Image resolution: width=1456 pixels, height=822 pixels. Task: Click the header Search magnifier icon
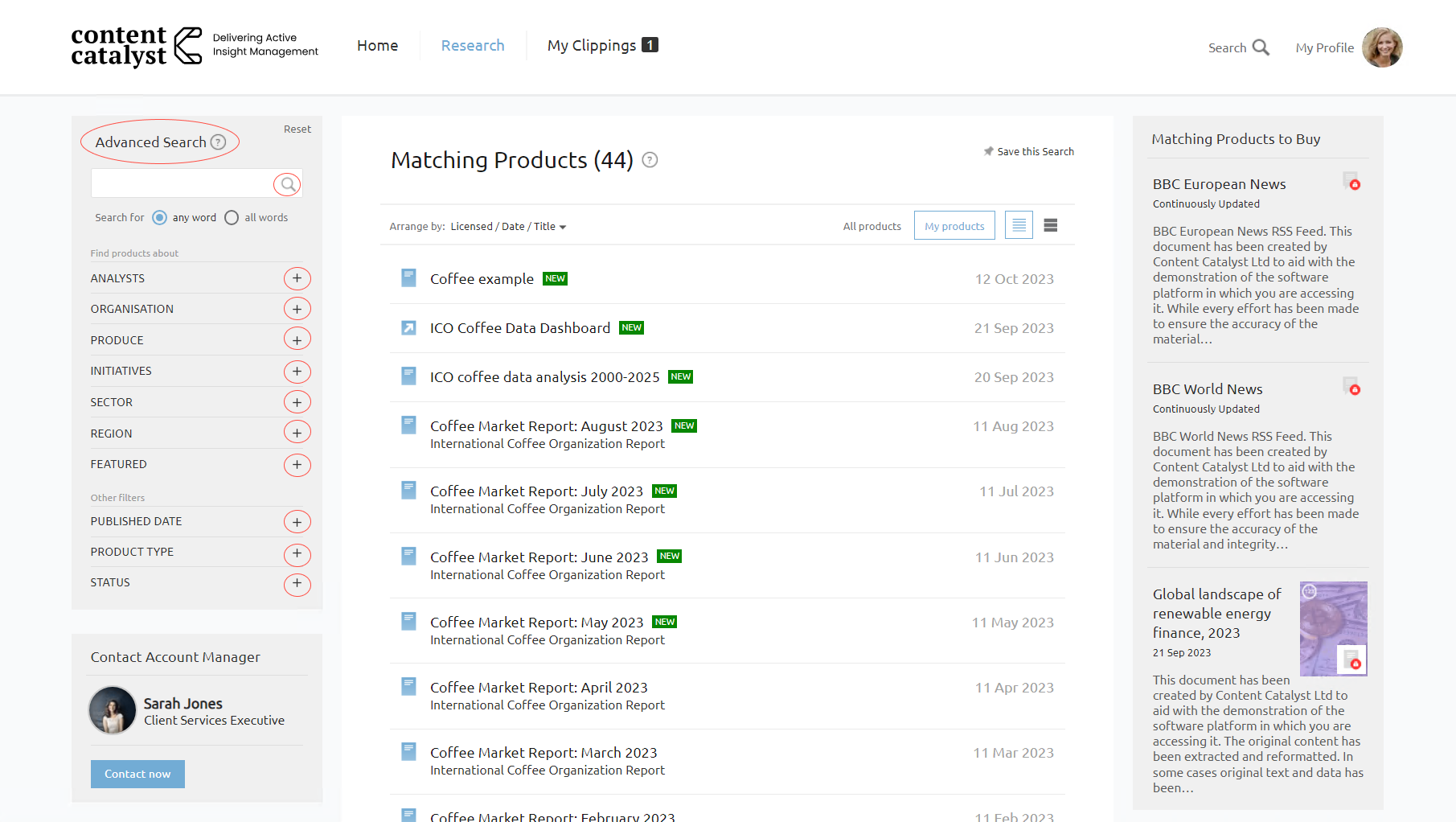(x=1261, y=47)
